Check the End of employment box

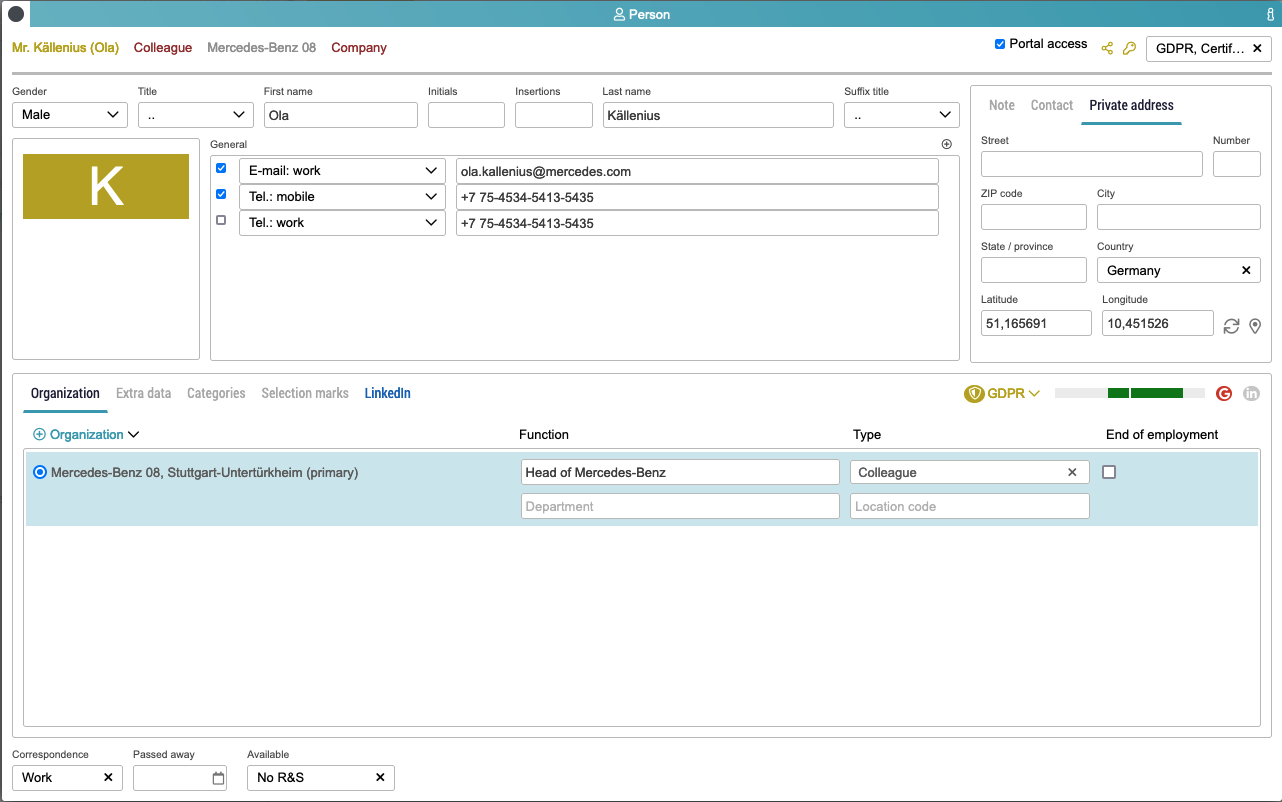click(1109, 472)
